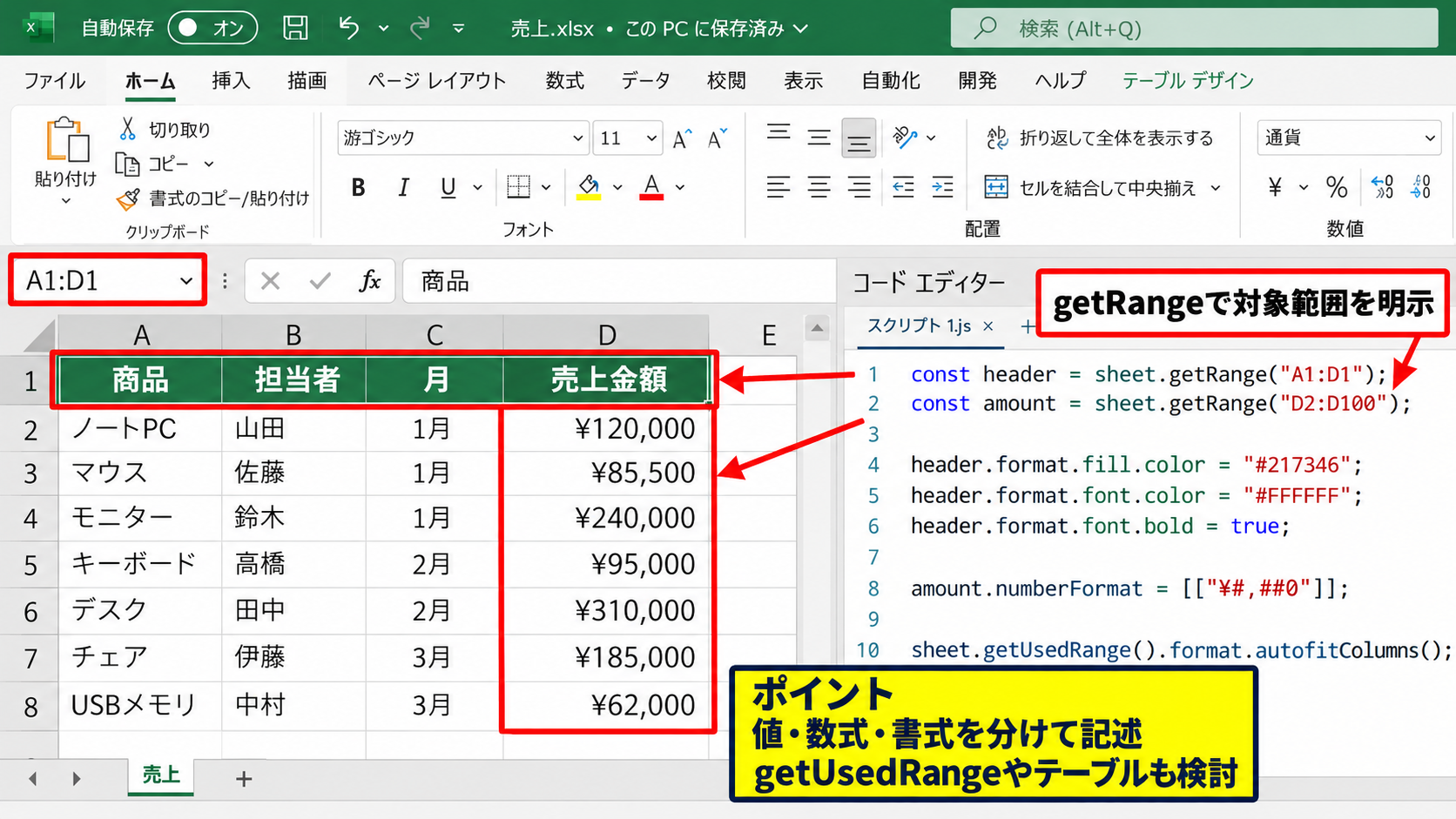Viewport: 1456px width, 819px height.
Task: Click the center align icon
Action: pos(819,187)
